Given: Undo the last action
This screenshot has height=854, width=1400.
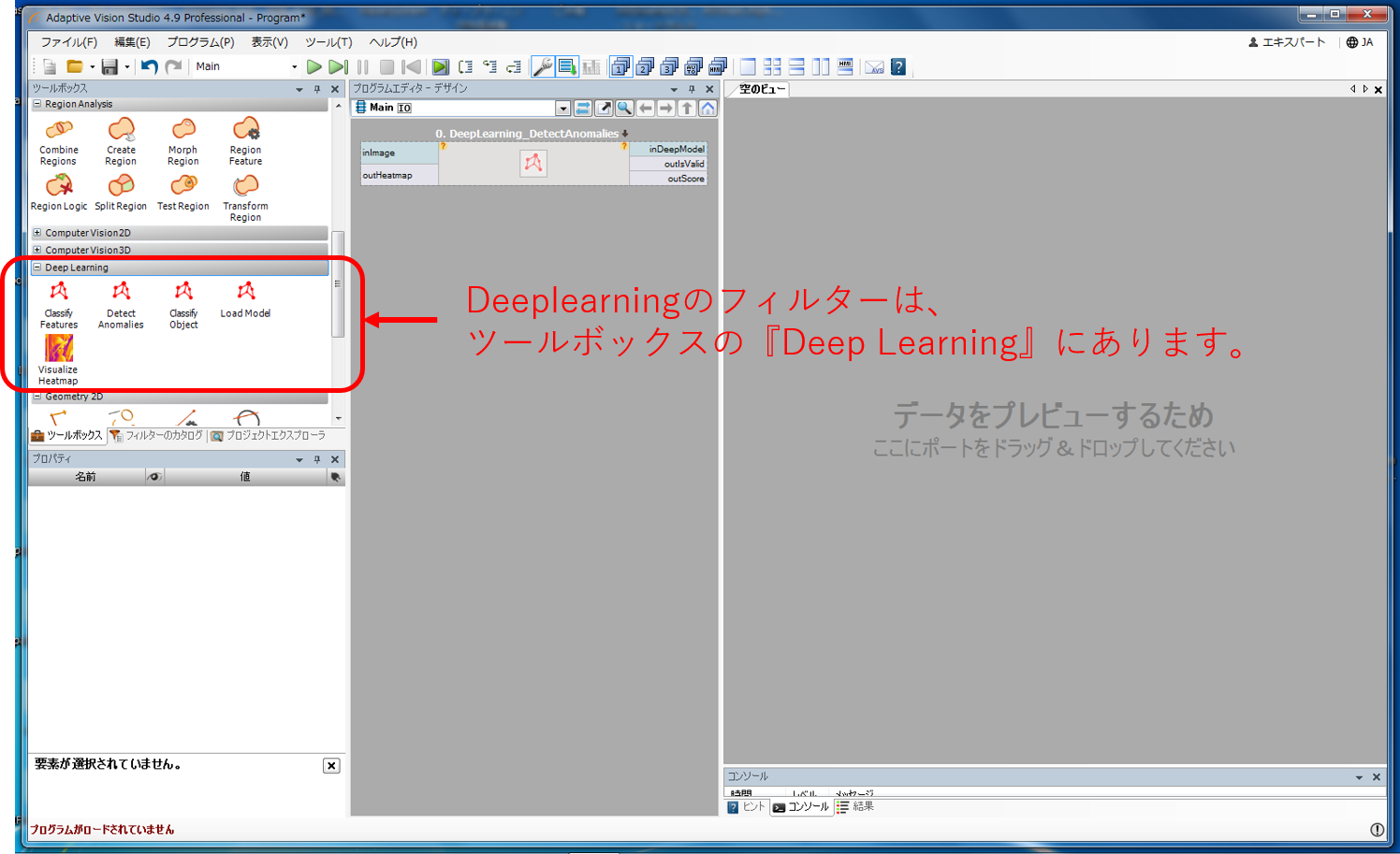Looking at the screenshot, I should (x=149, y=66).
